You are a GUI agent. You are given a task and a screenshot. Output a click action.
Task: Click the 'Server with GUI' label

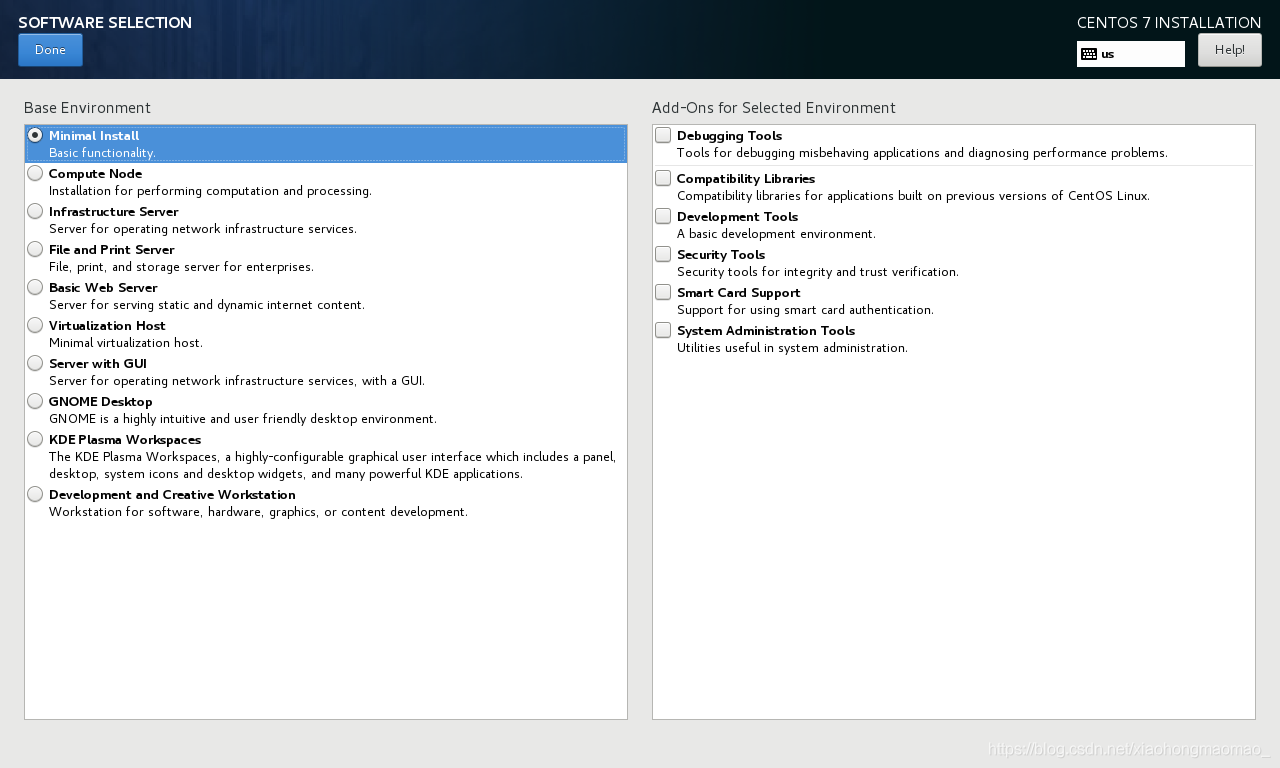point(98,364)
